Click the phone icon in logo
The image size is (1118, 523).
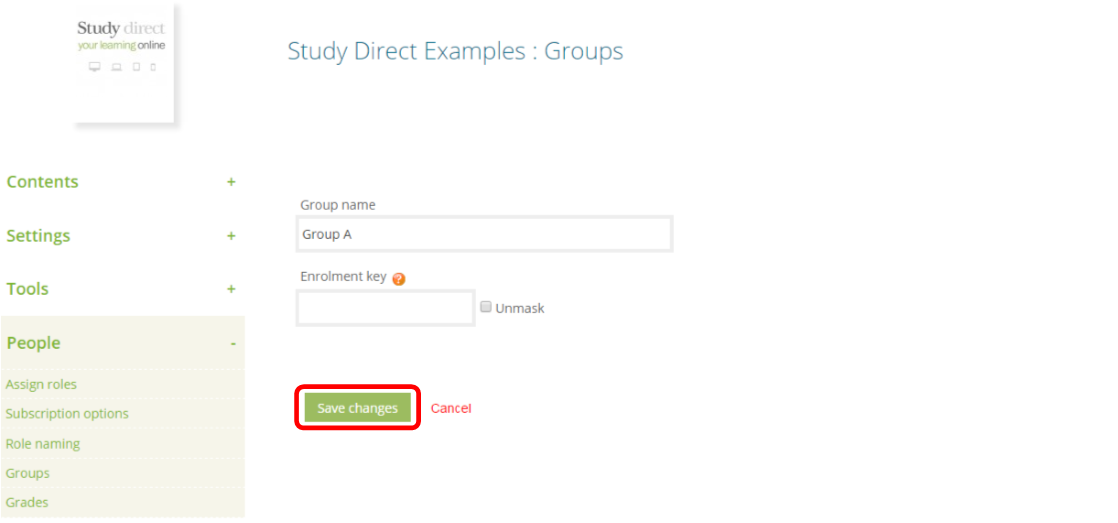153,67
